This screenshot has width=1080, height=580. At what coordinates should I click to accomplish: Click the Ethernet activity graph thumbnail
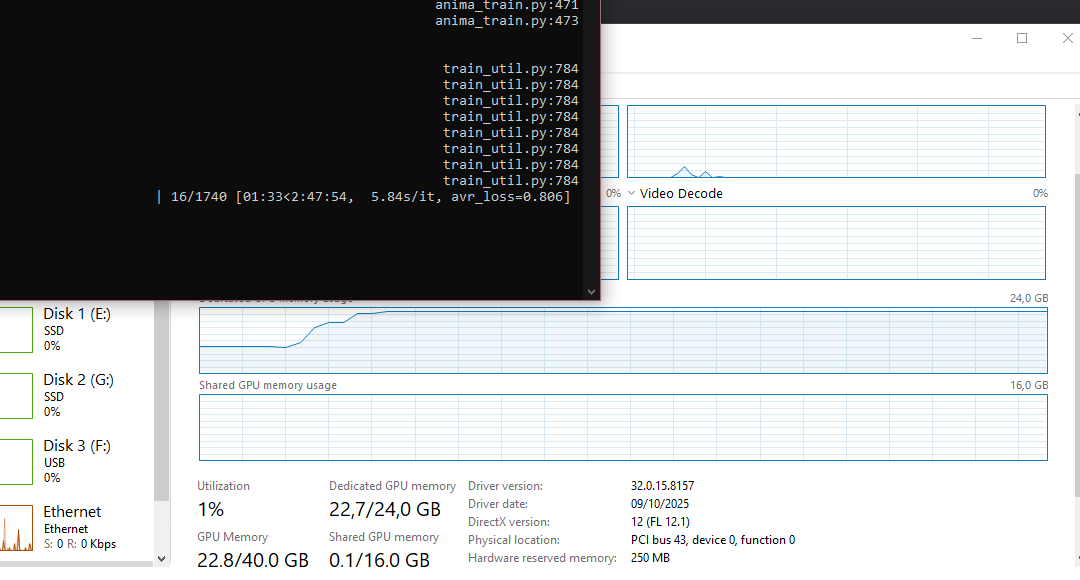pos(16,528)
